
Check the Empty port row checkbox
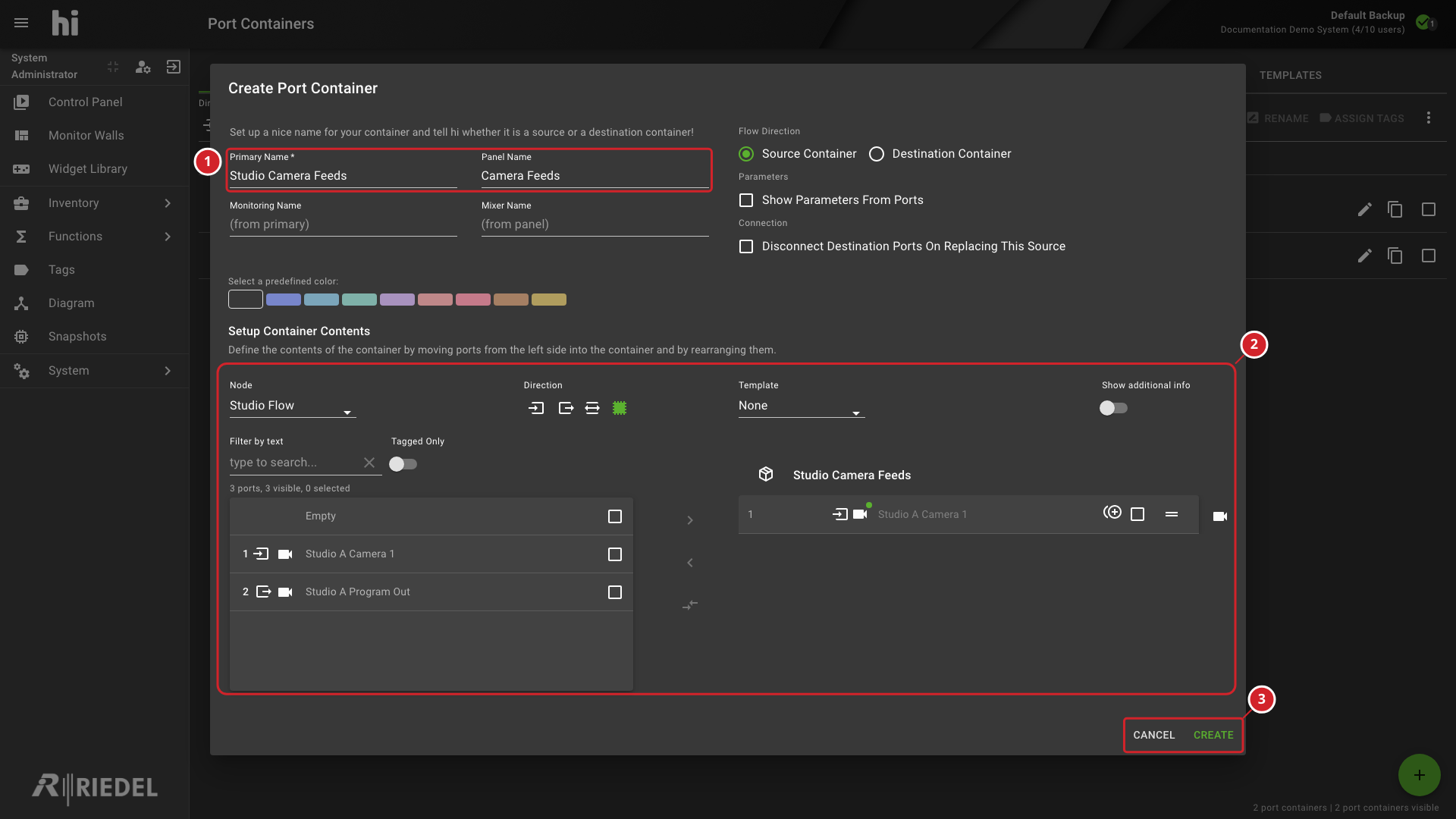tap(615, 516)
